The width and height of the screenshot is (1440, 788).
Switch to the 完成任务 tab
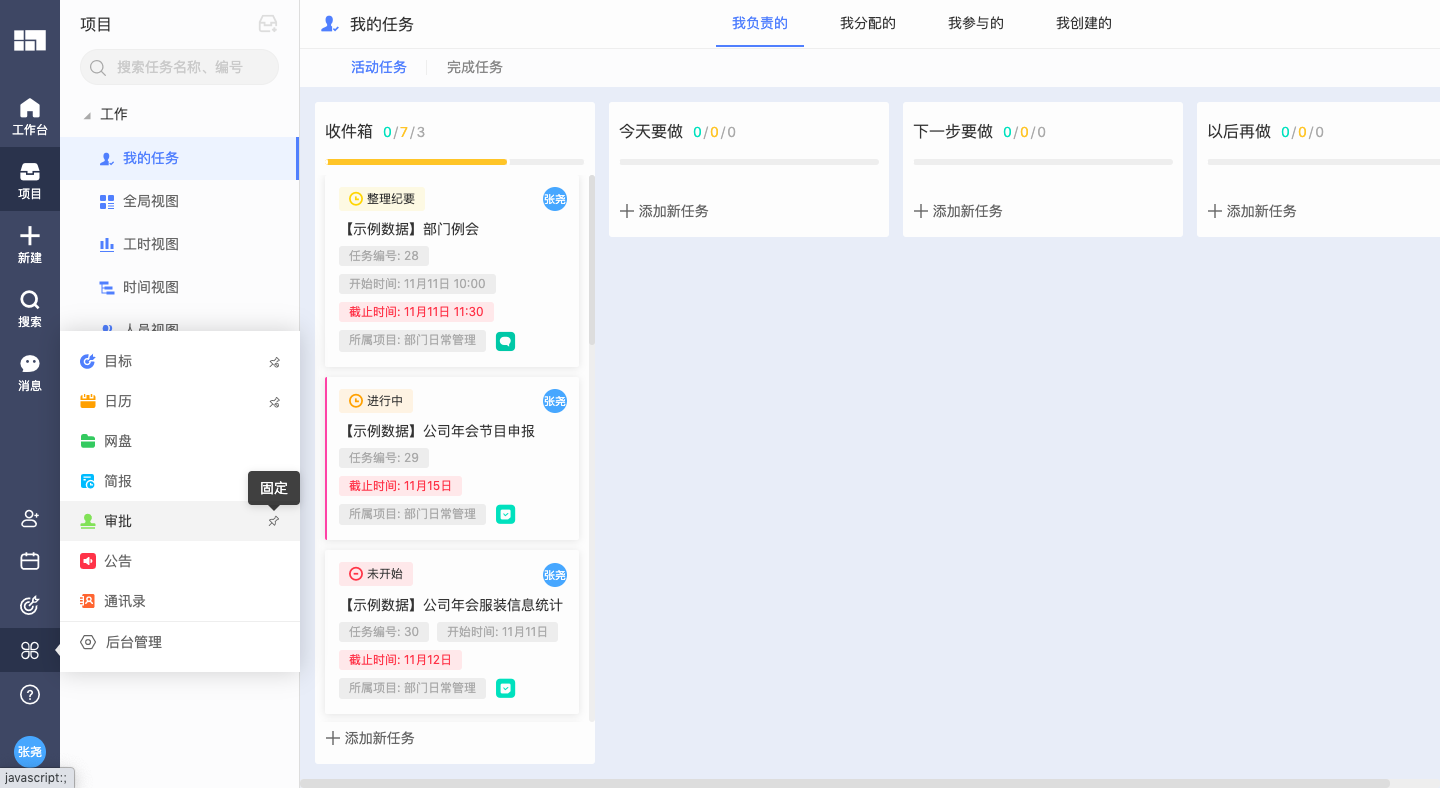[475, 67]
